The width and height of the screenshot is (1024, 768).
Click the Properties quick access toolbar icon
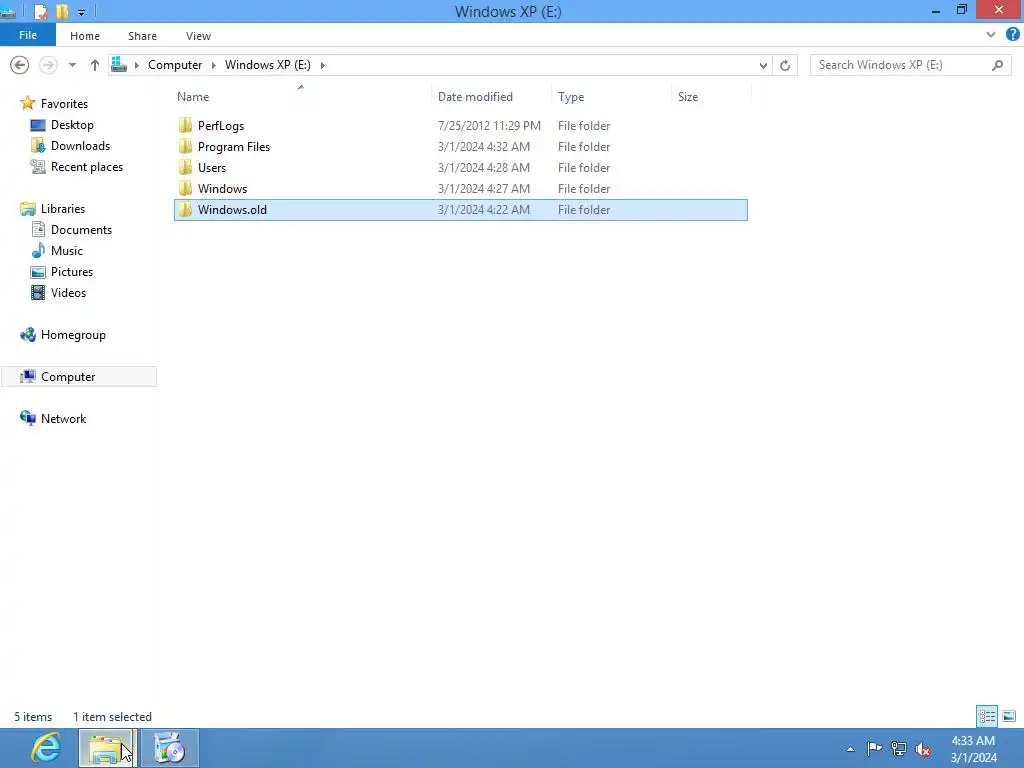pyautogui.click(x=40, y=12)
